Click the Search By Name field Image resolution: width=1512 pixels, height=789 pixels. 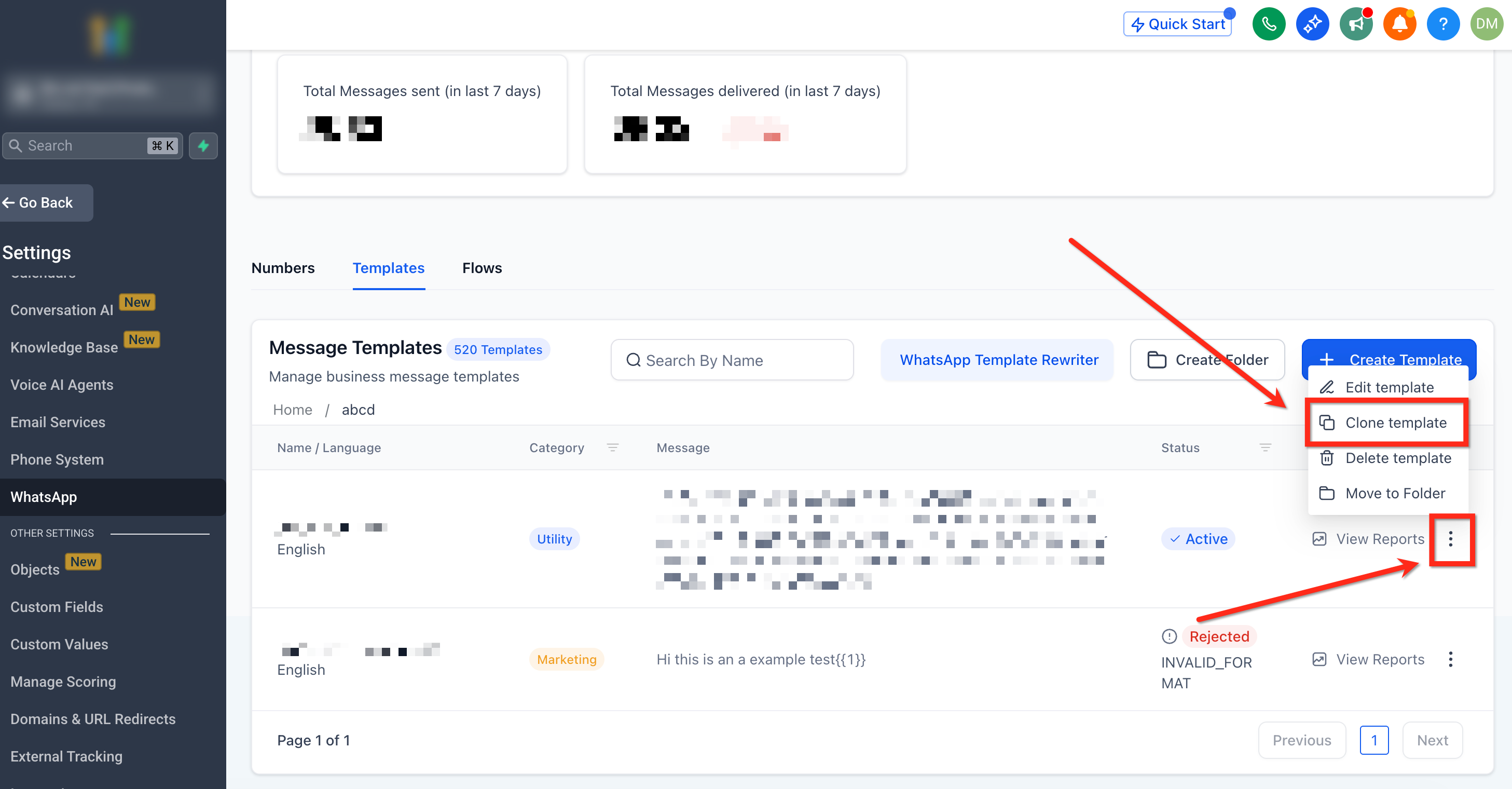pyautogui.click(x=732, y=360)
